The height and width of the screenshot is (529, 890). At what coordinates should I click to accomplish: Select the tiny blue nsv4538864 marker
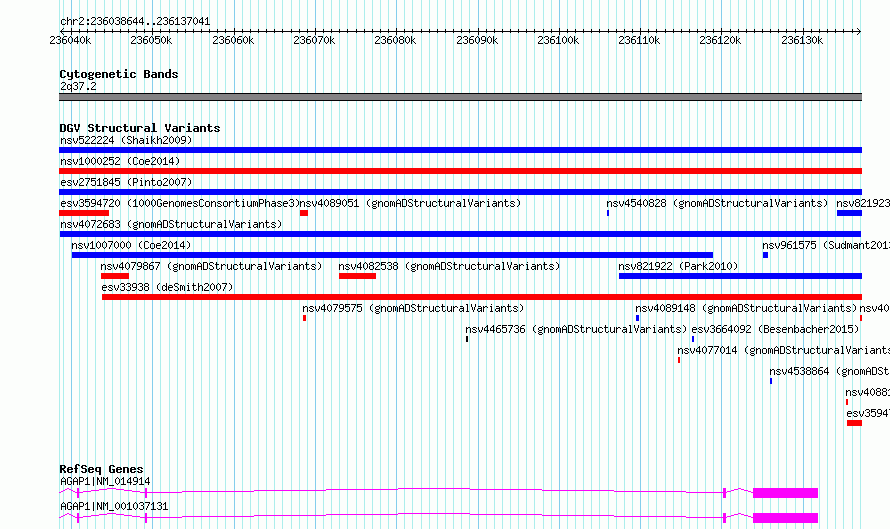click(x=771, y=381)
